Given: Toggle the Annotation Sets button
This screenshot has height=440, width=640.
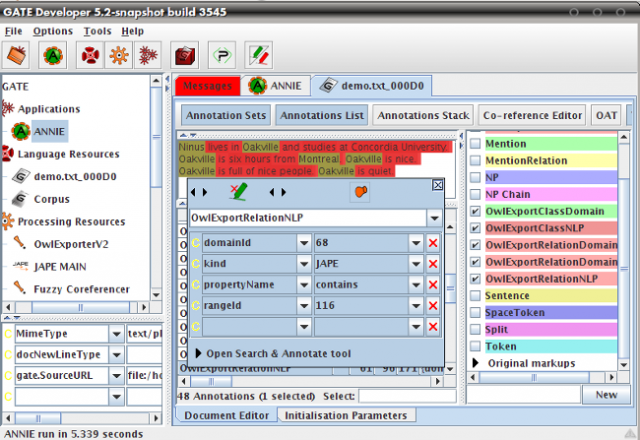Looking at the screenshot, I should coord(226,116).
